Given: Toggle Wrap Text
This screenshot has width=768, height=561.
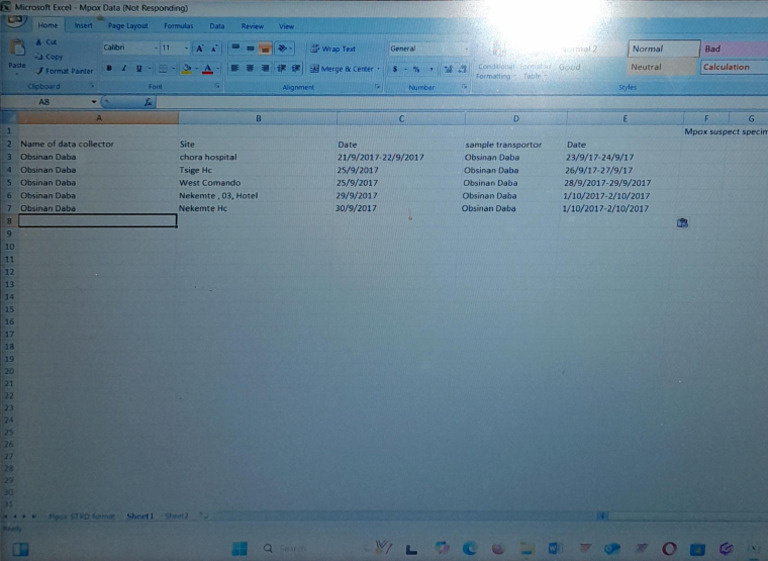Looking at the screenshot, I should tap(333, 49).
